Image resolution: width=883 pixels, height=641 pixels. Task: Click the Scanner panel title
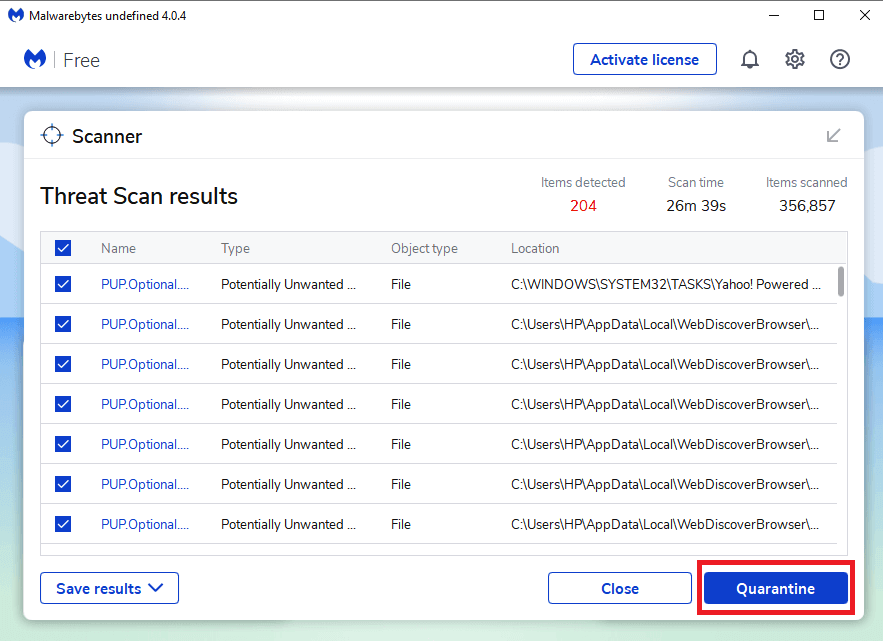pyautogui.click(x=107, y=136)
